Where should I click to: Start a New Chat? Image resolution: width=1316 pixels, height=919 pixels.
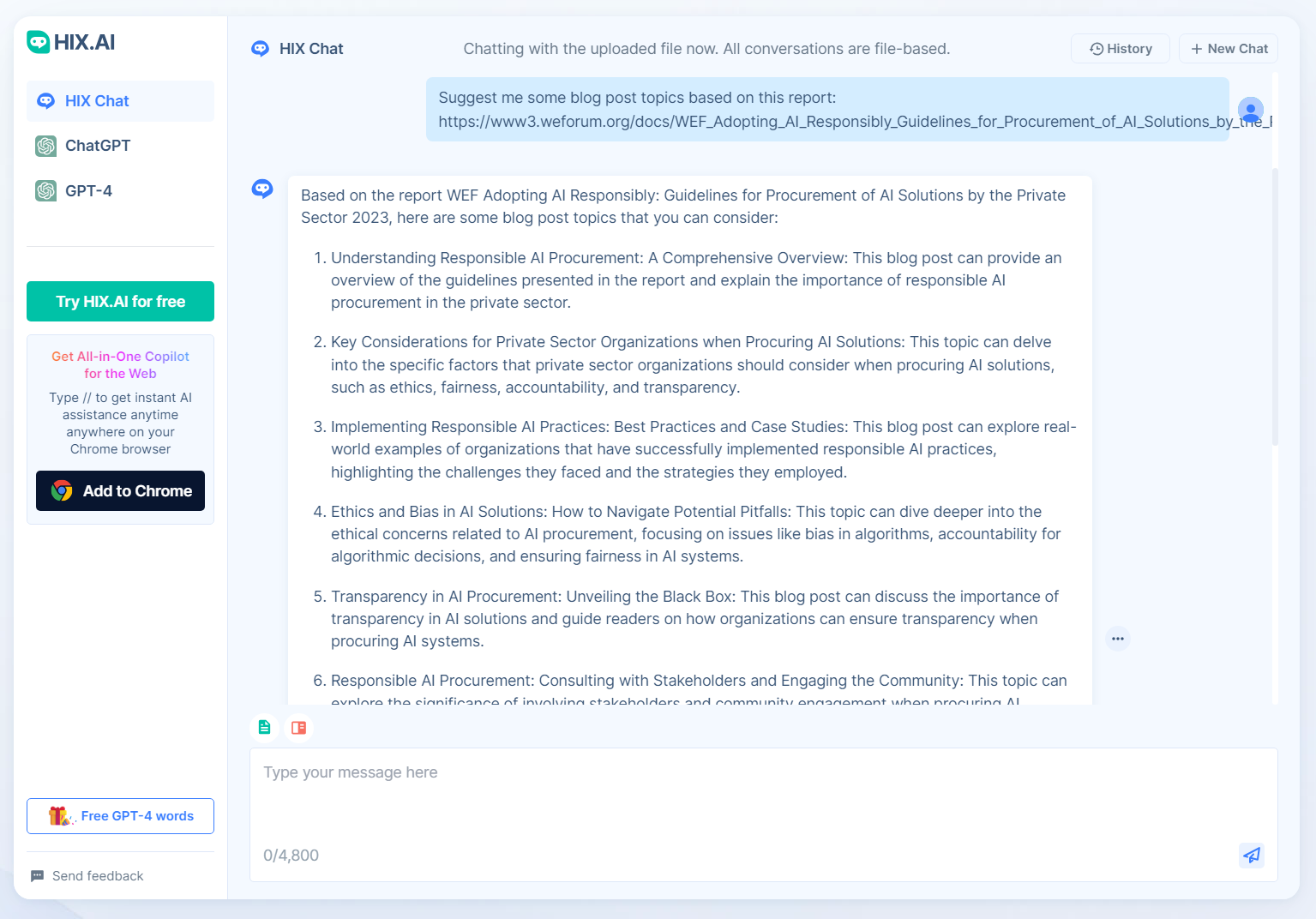click(x=1228, y=49)
